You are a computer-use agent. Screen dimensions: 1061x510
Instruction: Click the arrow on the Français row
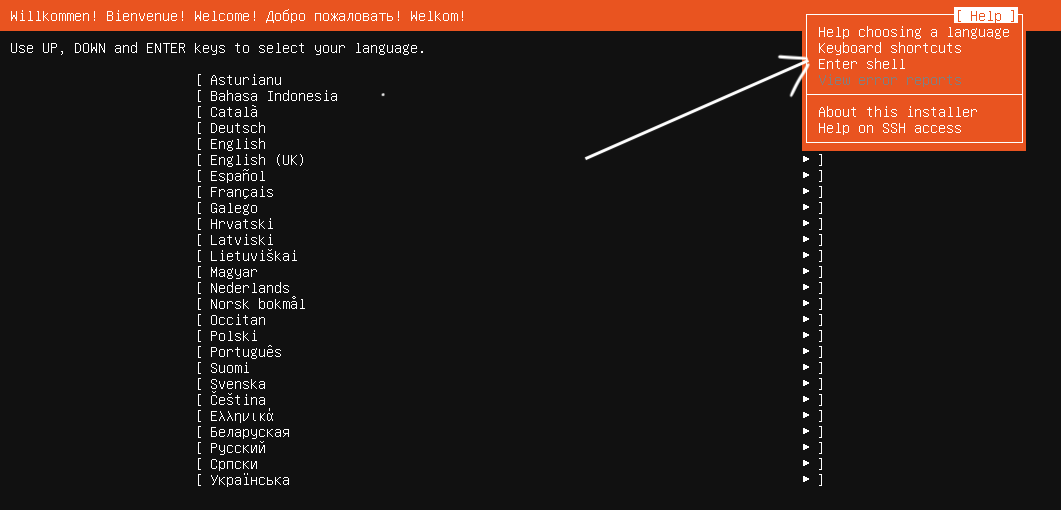[806, 191]
